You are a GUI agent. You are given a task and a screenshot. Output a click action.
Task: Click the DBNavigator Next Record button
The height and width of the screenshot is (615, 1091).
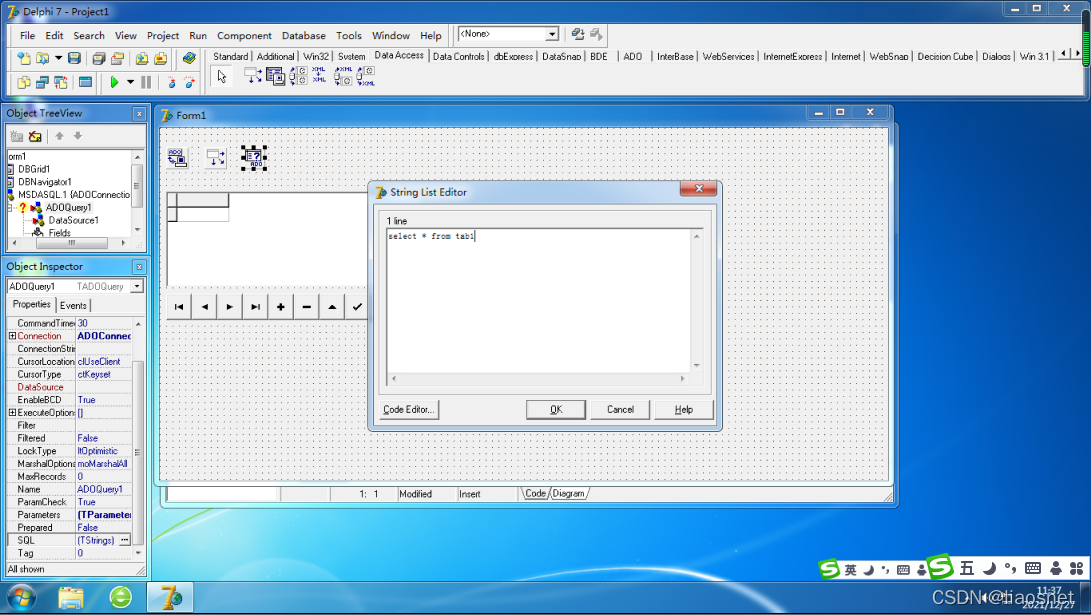[x=230, y=307]
